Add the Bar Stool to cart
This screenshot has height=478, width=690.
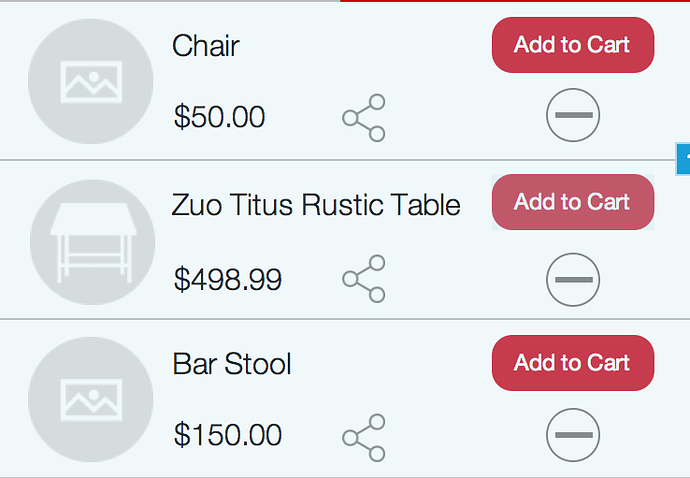point(573,363)
